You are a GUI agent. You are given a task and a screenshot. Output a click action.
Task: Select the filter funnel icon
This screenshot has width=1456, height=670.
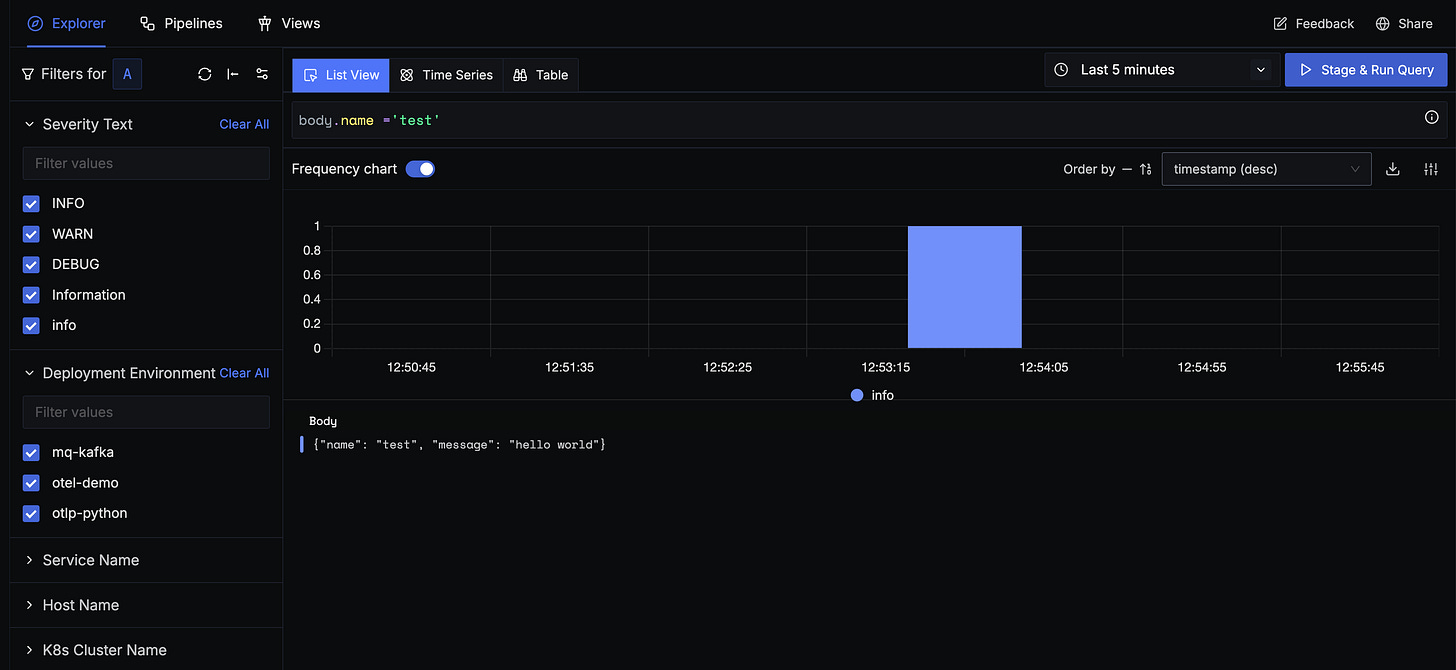pos(28,74)
